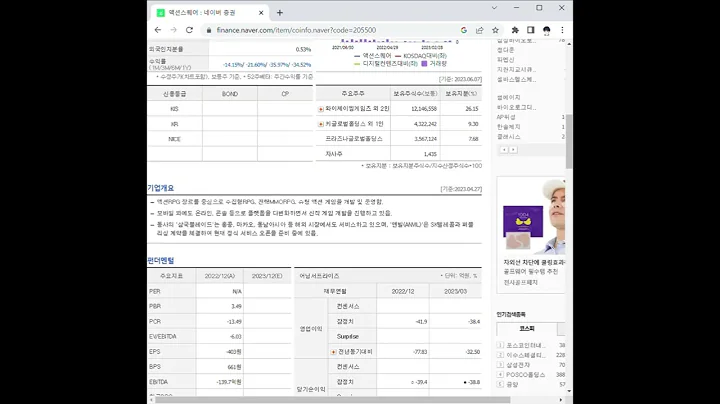This screenshot has height=404, width=720.
Task: Click the 외국인지분율 value 0.53%
Action: coord(303,50)
